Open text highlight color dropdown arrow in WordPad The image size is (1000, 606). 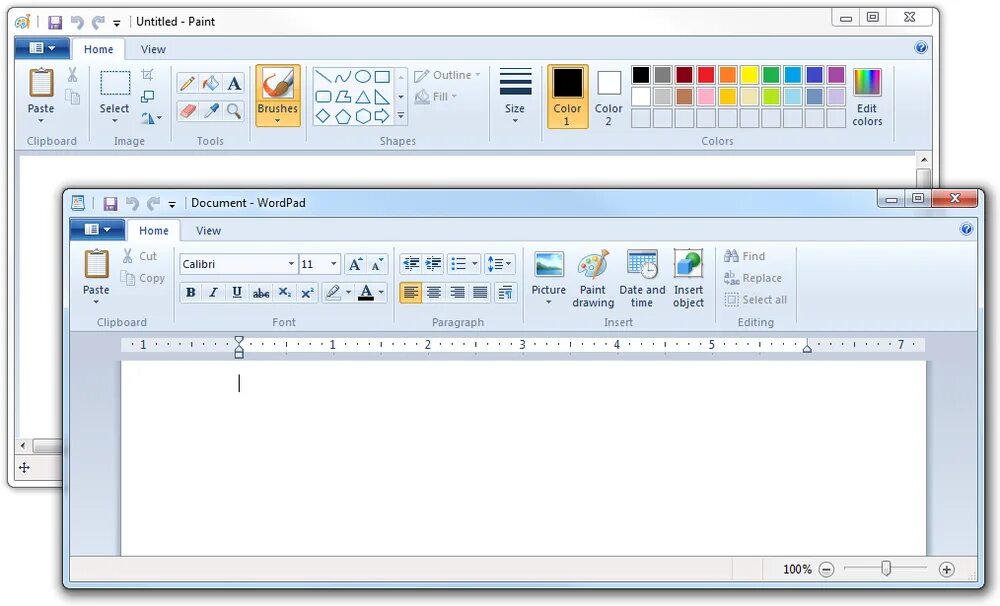348,293
